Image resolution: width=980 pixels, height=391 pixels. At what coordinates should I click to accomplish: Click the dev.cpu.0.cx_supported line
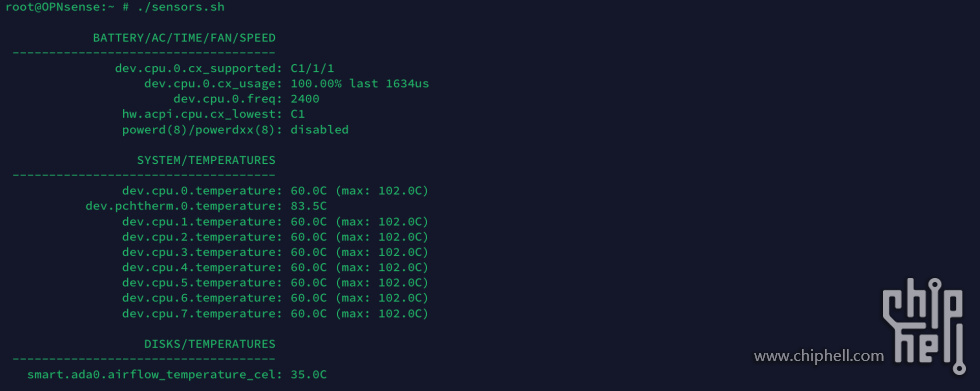[229, 69]
